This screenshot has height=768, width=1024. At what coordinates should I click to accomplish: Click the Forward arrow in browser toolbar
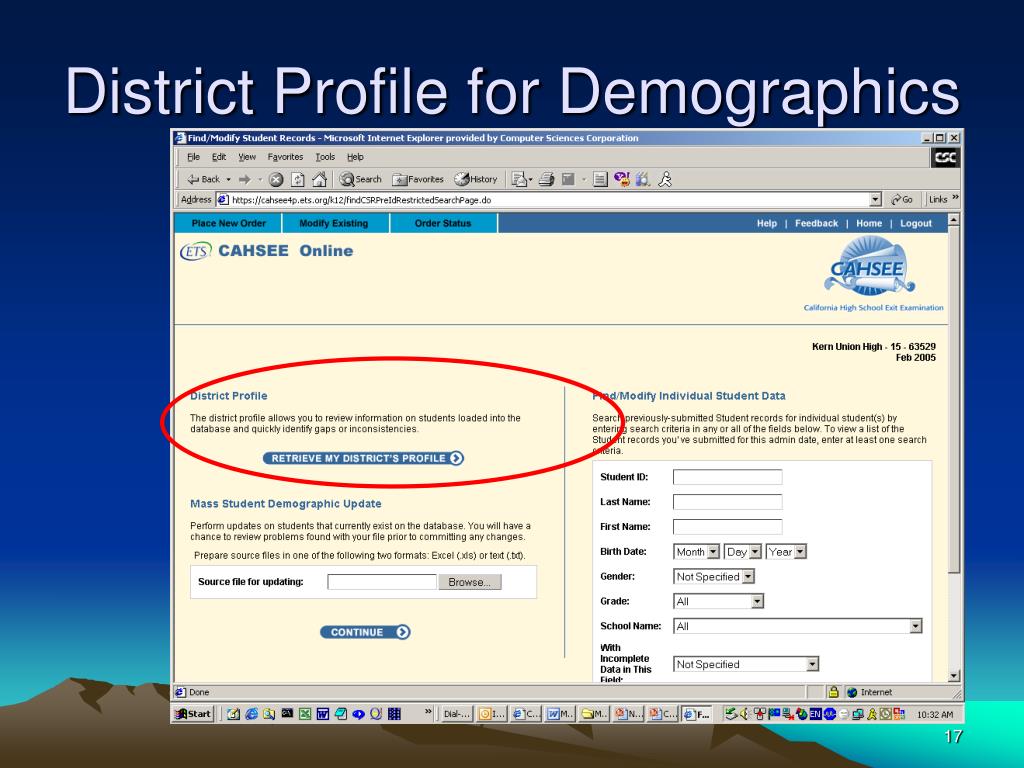tap(244, 179)
